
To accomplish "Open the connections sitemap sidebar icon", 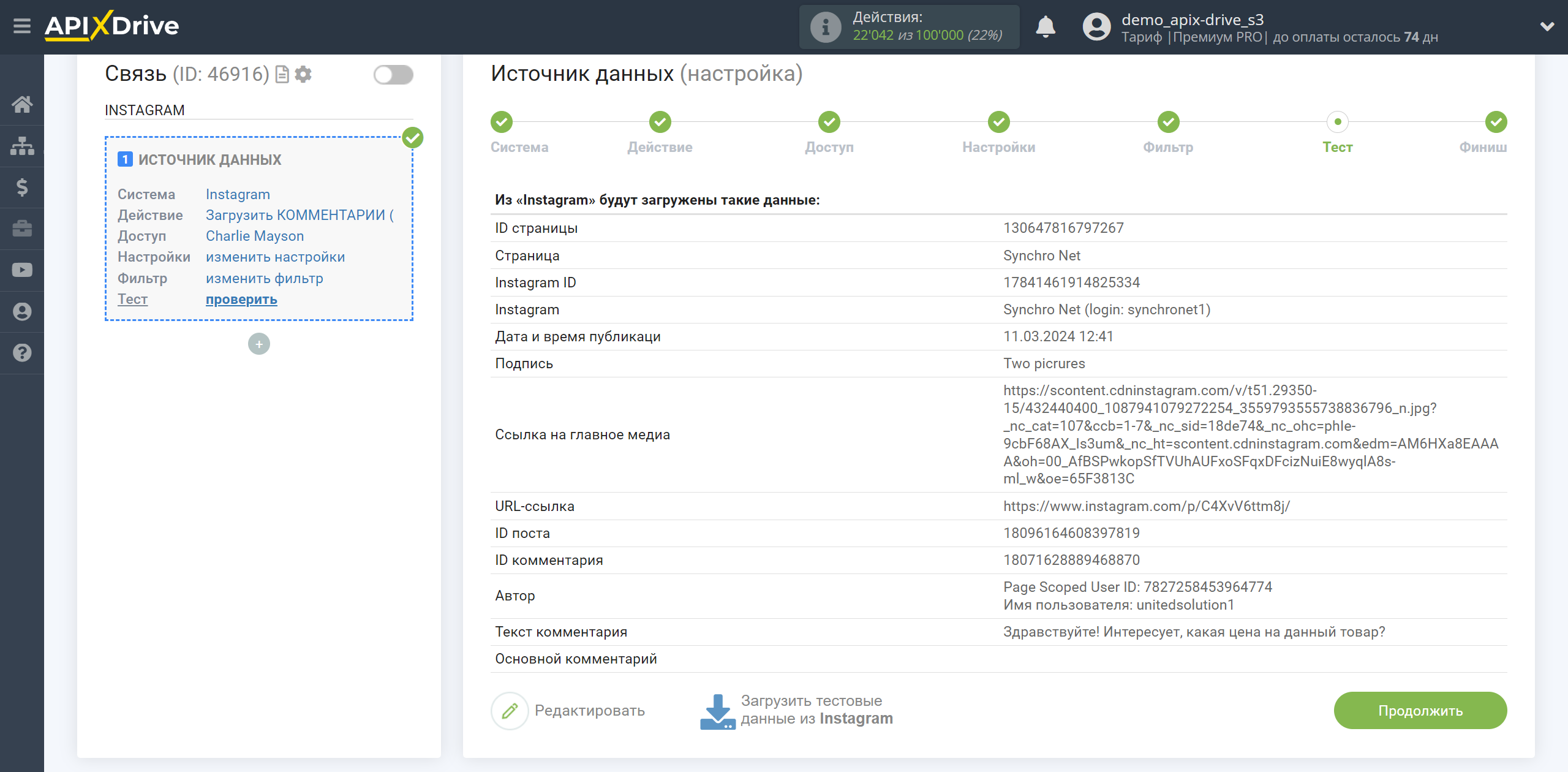I will 22,146.
